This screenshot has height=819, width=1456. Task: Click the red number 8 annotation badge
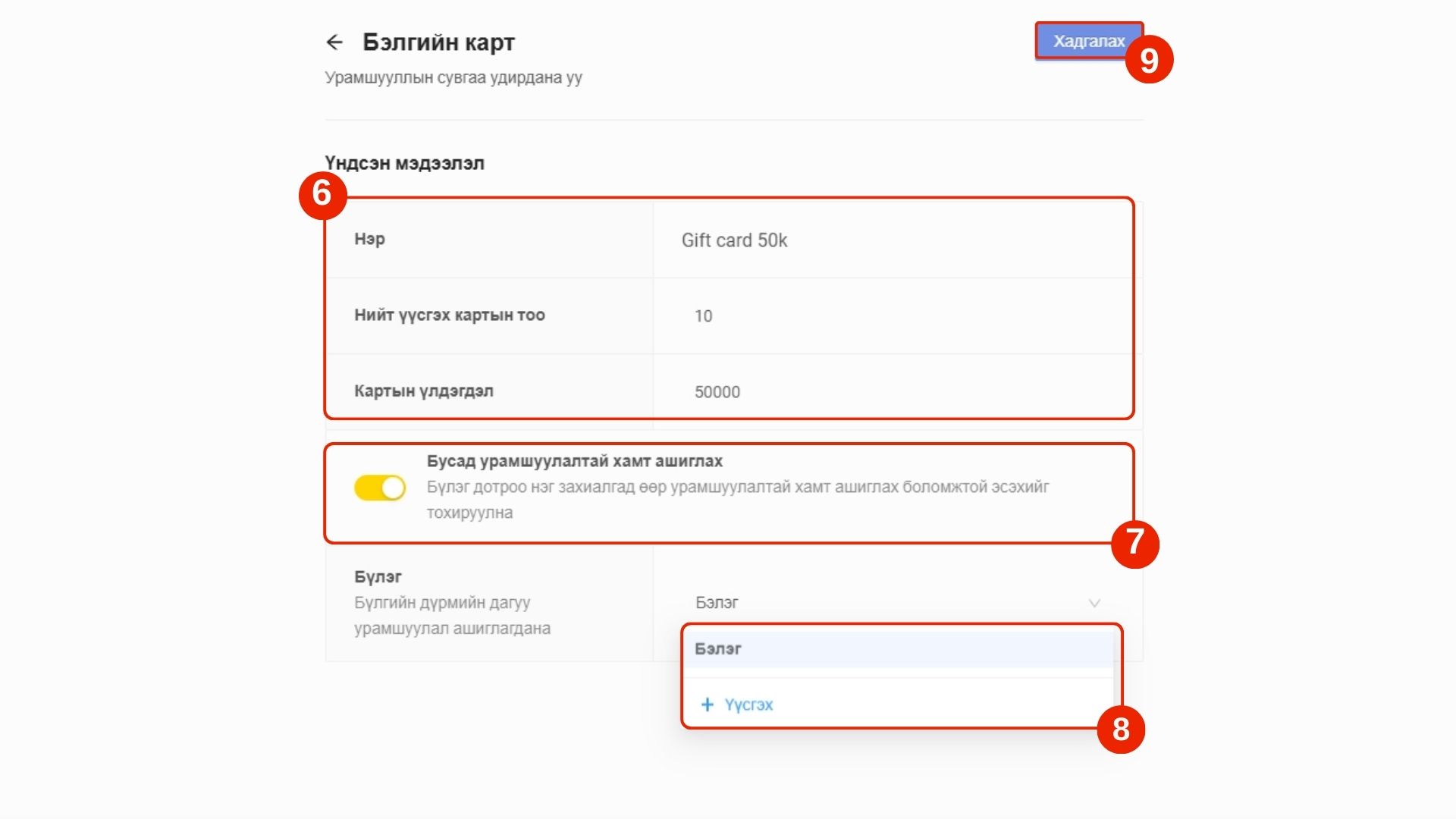(1121, 729)
